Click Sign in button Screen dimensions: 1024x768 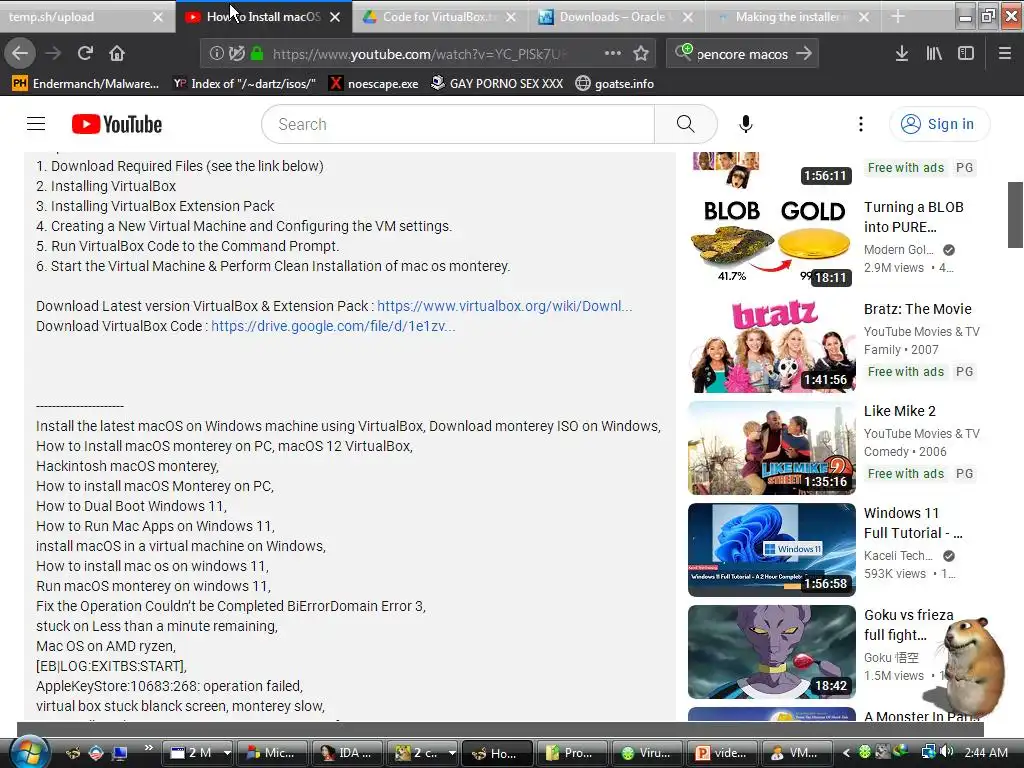point(939,124)
